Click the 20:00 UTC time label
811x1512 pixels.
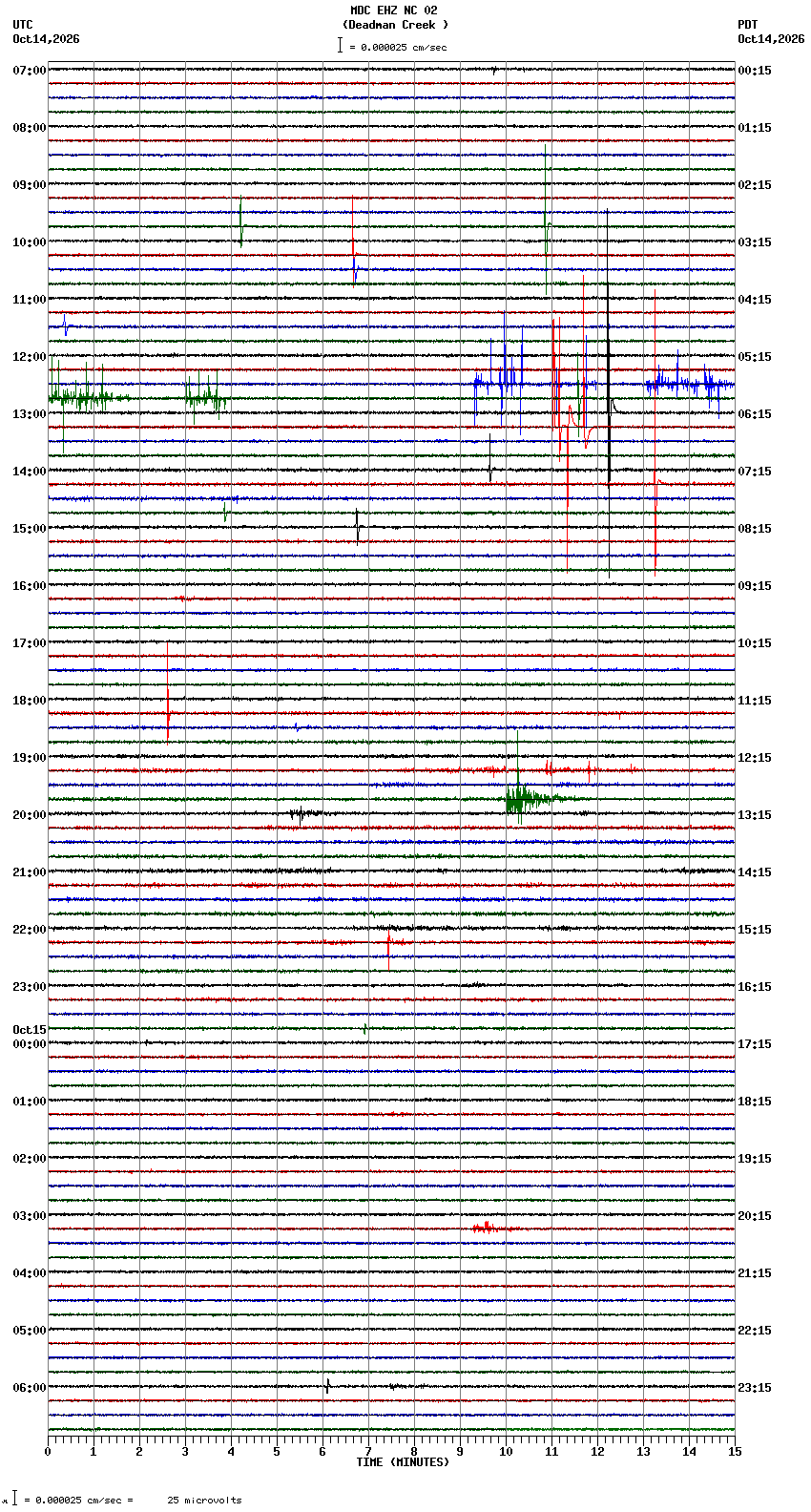pyautogui.click(x=30, y=815)
